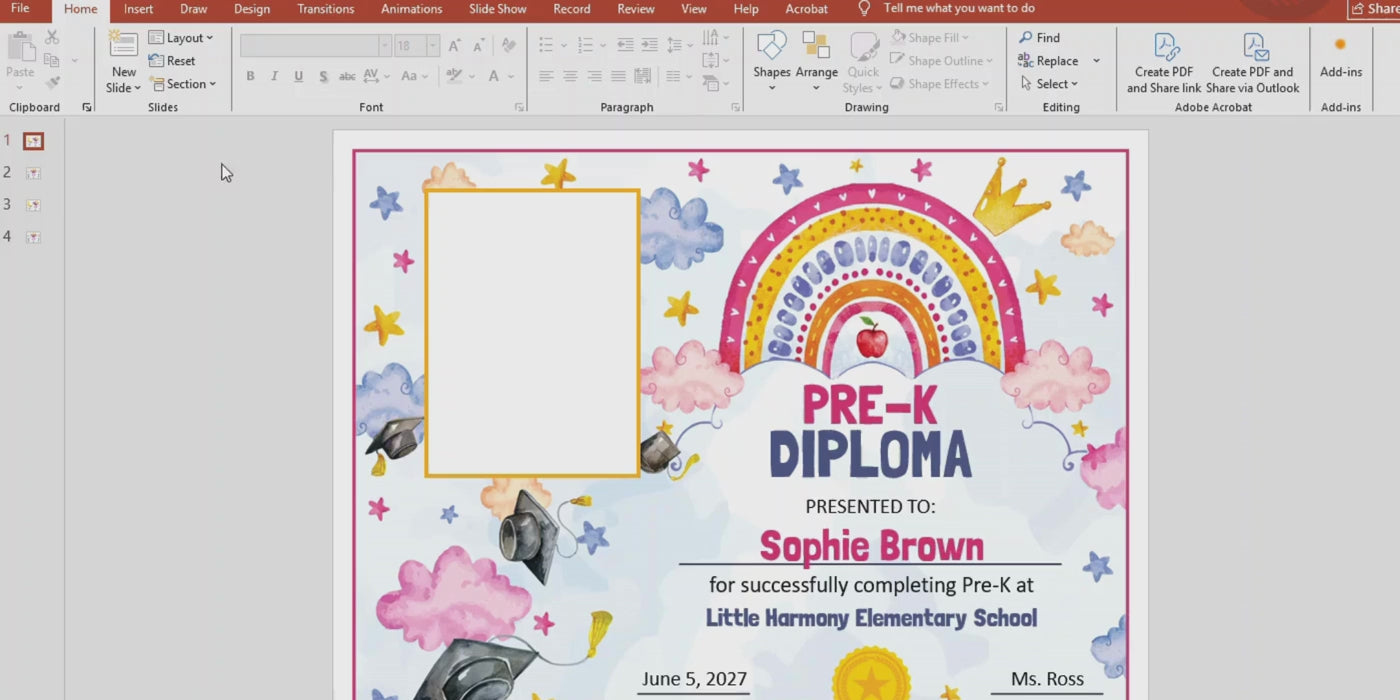Open the Transitions tab
The image size is (1400, 700).
point(325,9)
